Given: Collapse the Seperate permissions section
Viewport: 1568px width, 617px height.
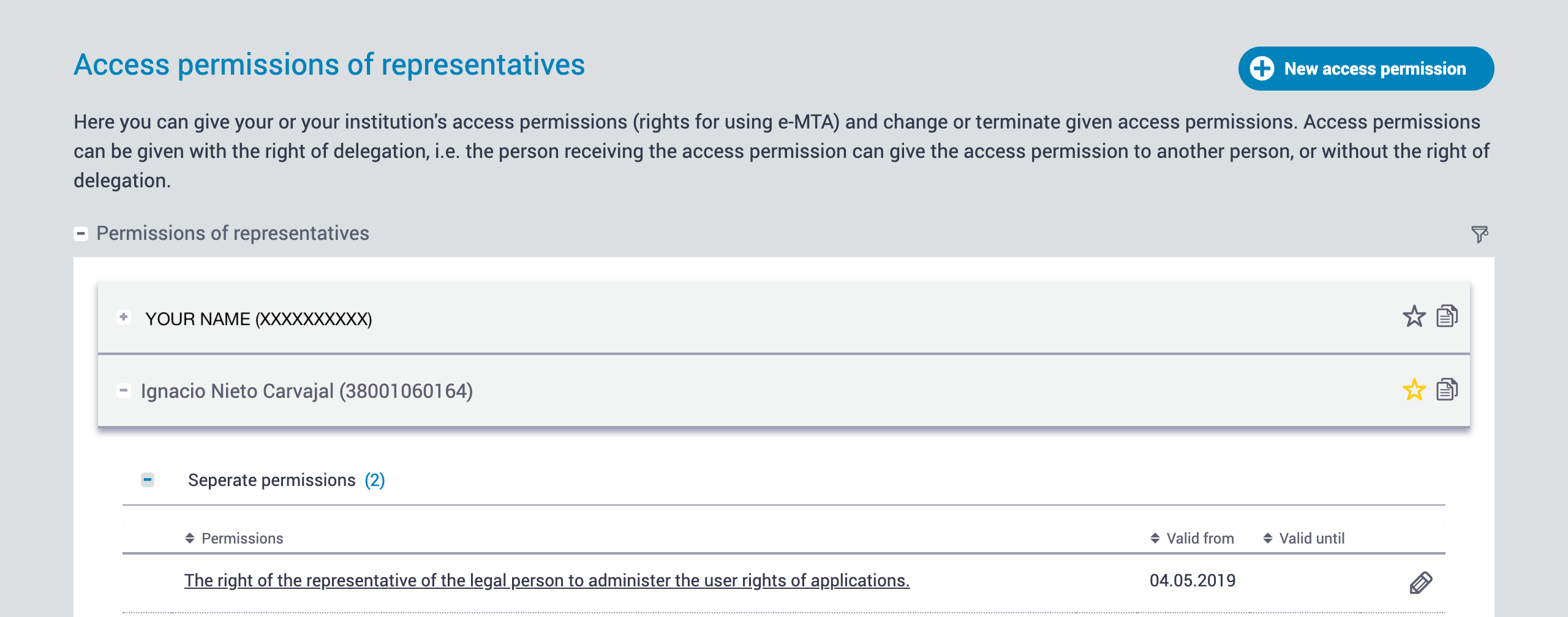Looking at the screenshot, I should 147,479.
